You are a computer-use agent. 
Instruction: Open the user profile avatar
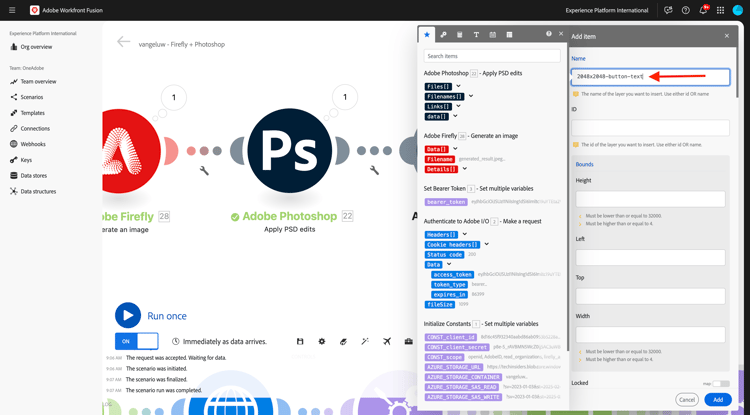(x=738, y=10)
